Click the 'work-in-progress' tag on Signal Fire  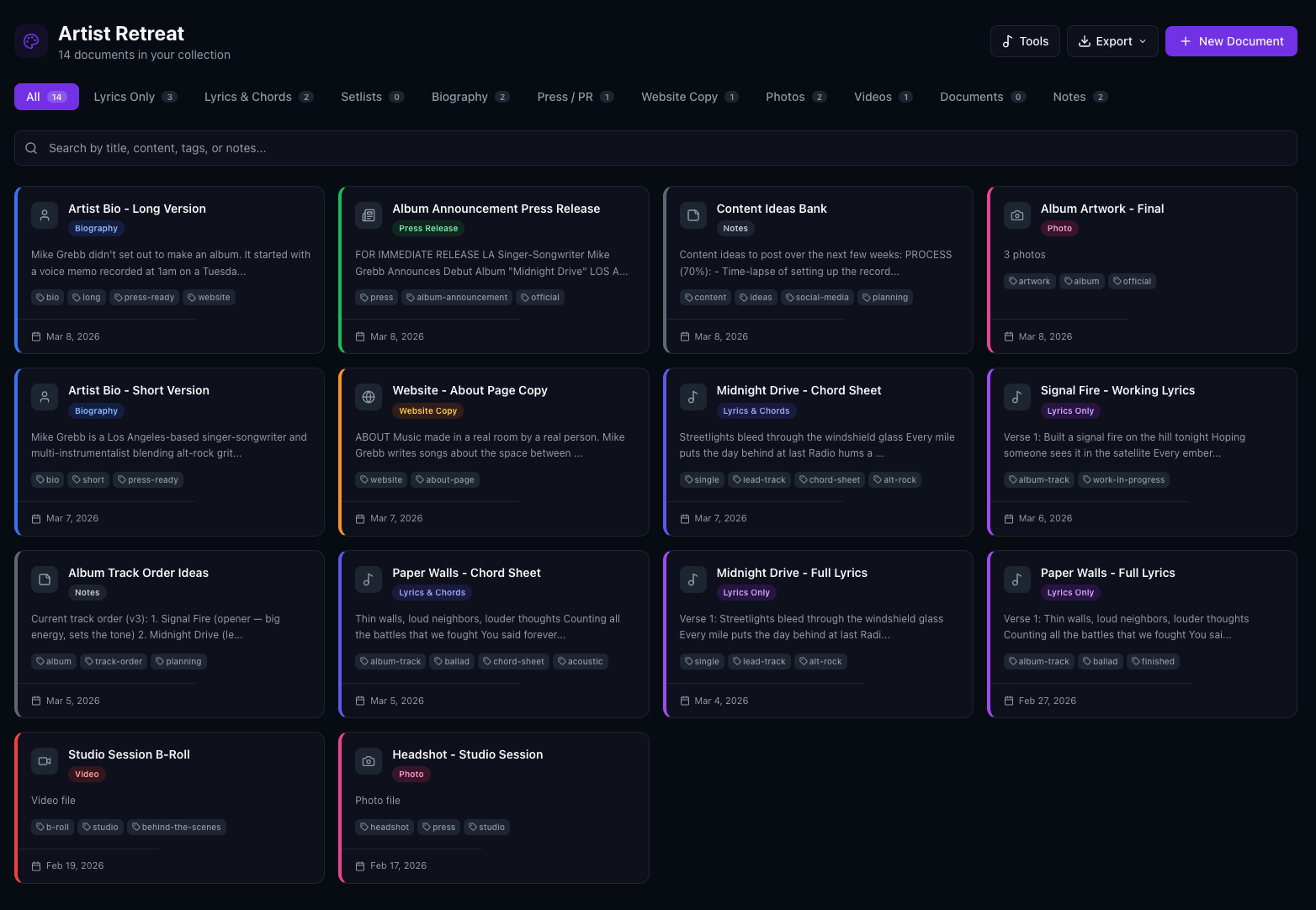(1123, 480)
